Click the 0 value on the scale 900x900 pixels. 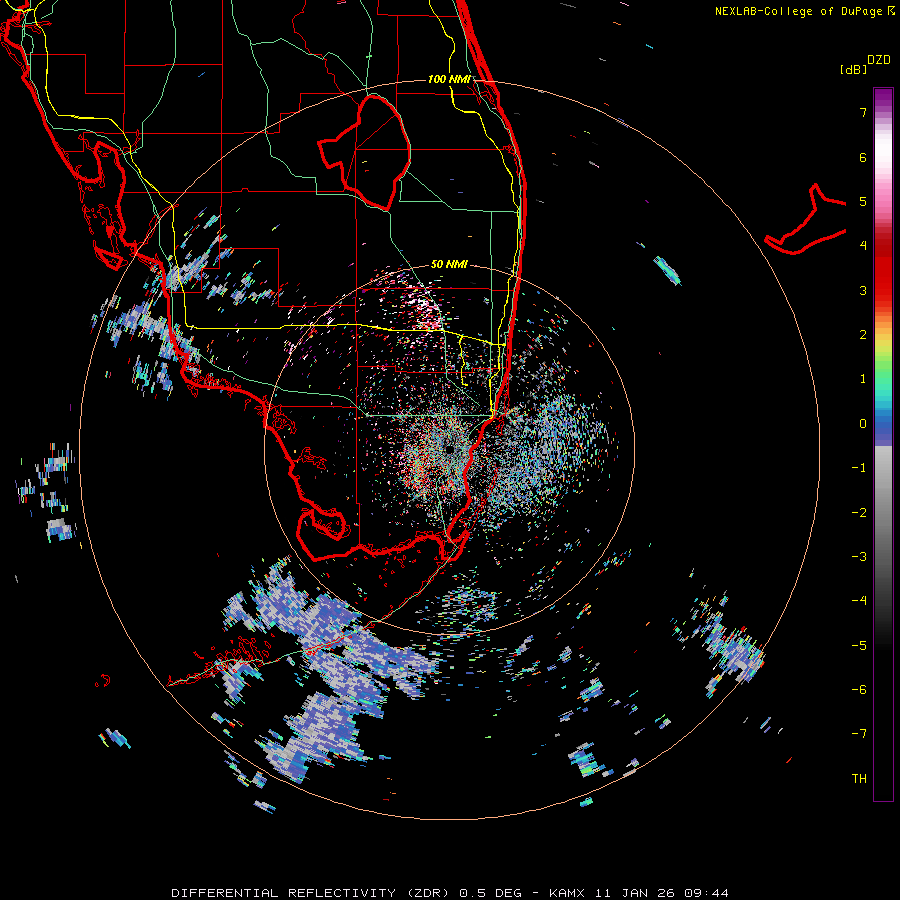point(863,424)
